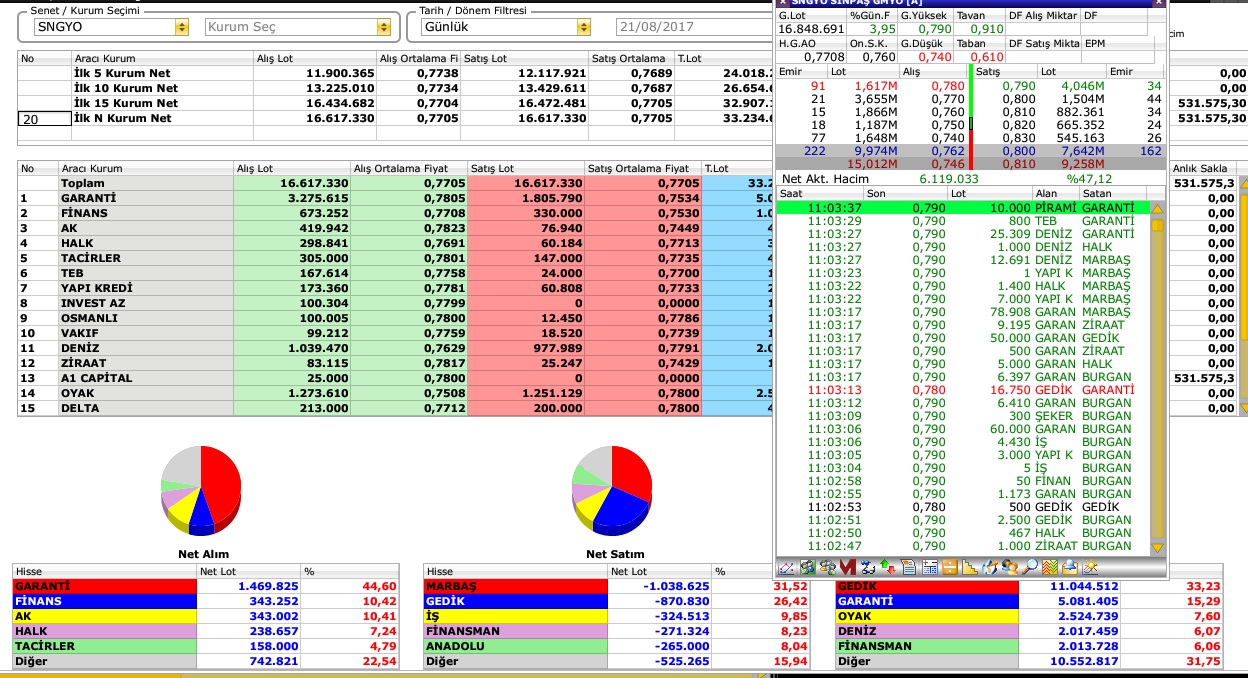Click the trades list scroll up arrow
This screenshot has height=678, width=1248.
[1158, 209]
